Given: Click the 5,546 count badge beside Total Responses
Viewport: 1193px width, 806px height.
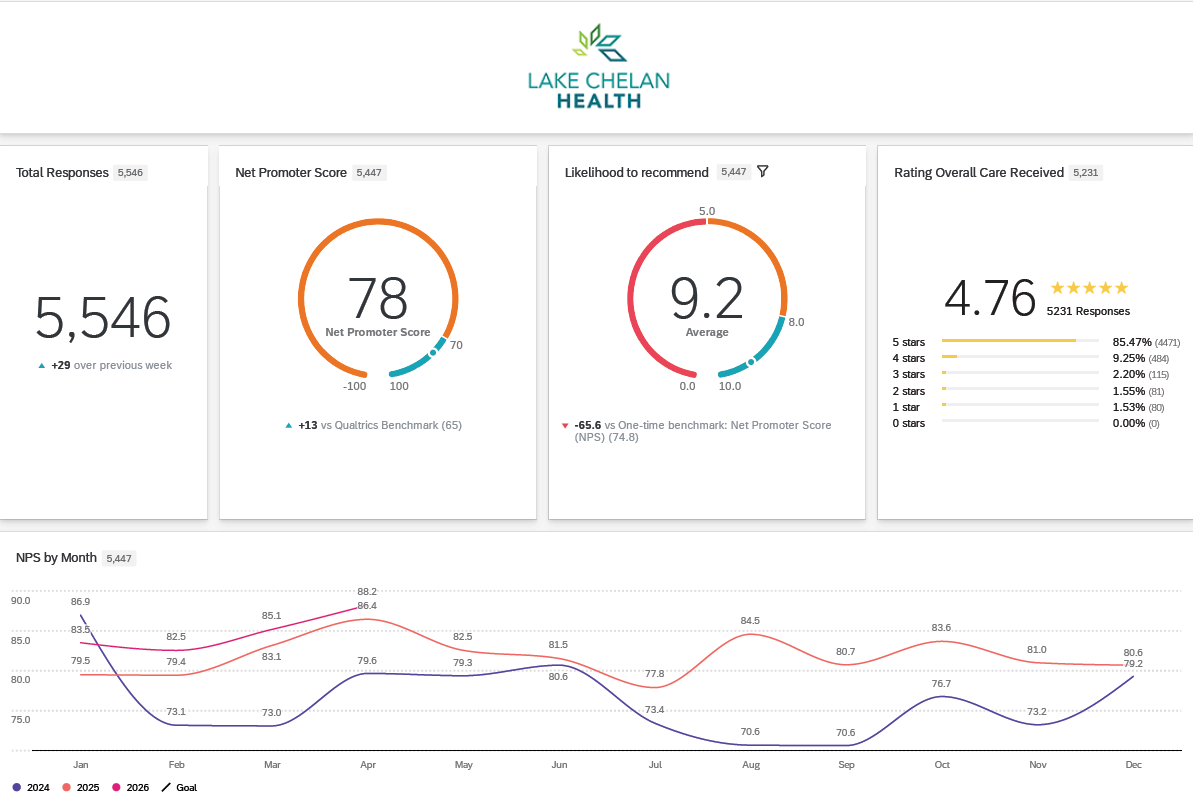Looking at the screenshot, I should click(130, 173).
